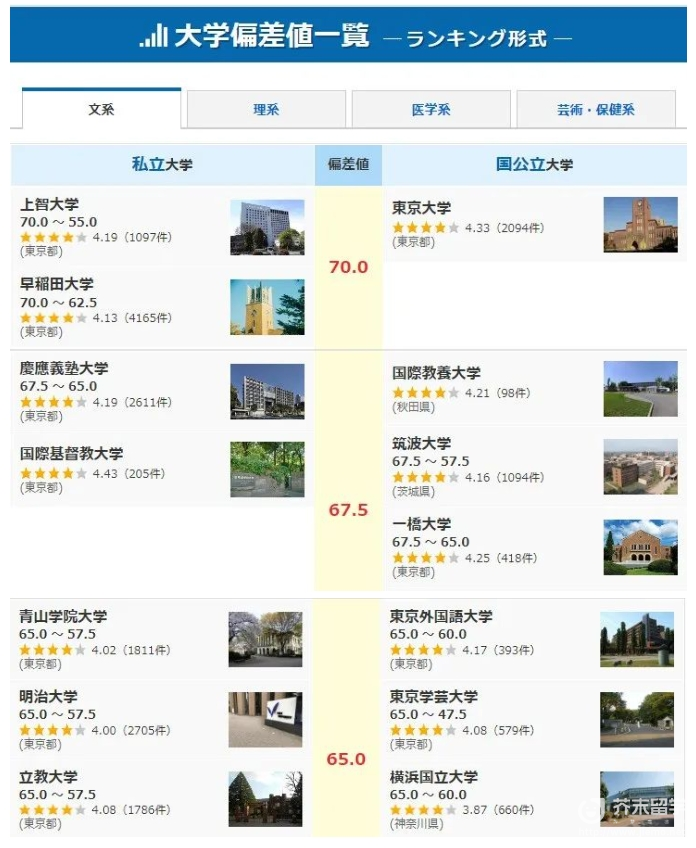
Task: Click the 東京外国語大学 star rating
Action: coord(423,650)
